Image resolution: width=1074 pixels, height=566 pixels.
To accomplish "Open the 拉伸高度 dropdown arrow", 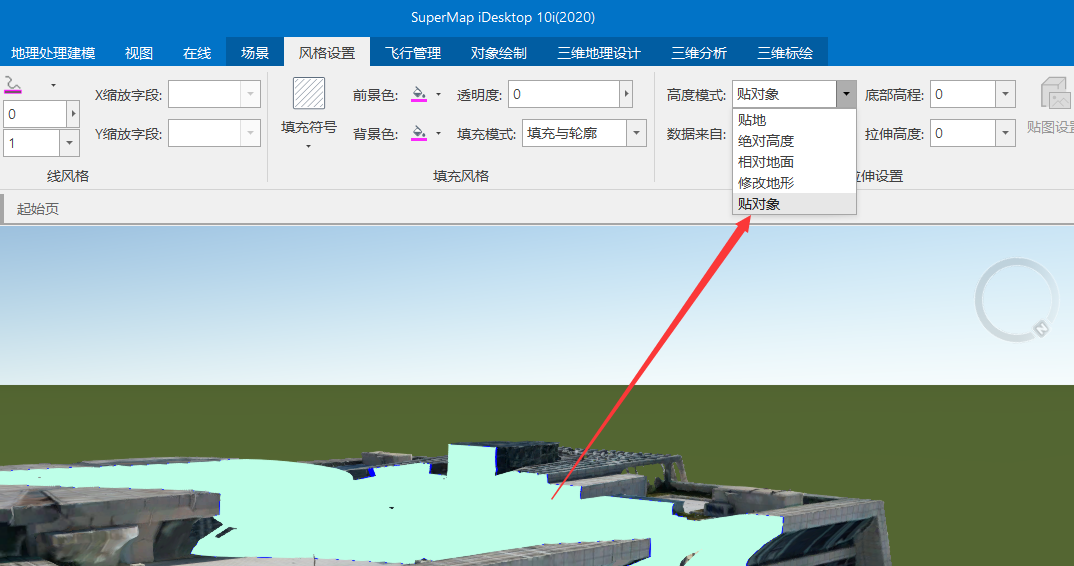I will coord(1006,134).
